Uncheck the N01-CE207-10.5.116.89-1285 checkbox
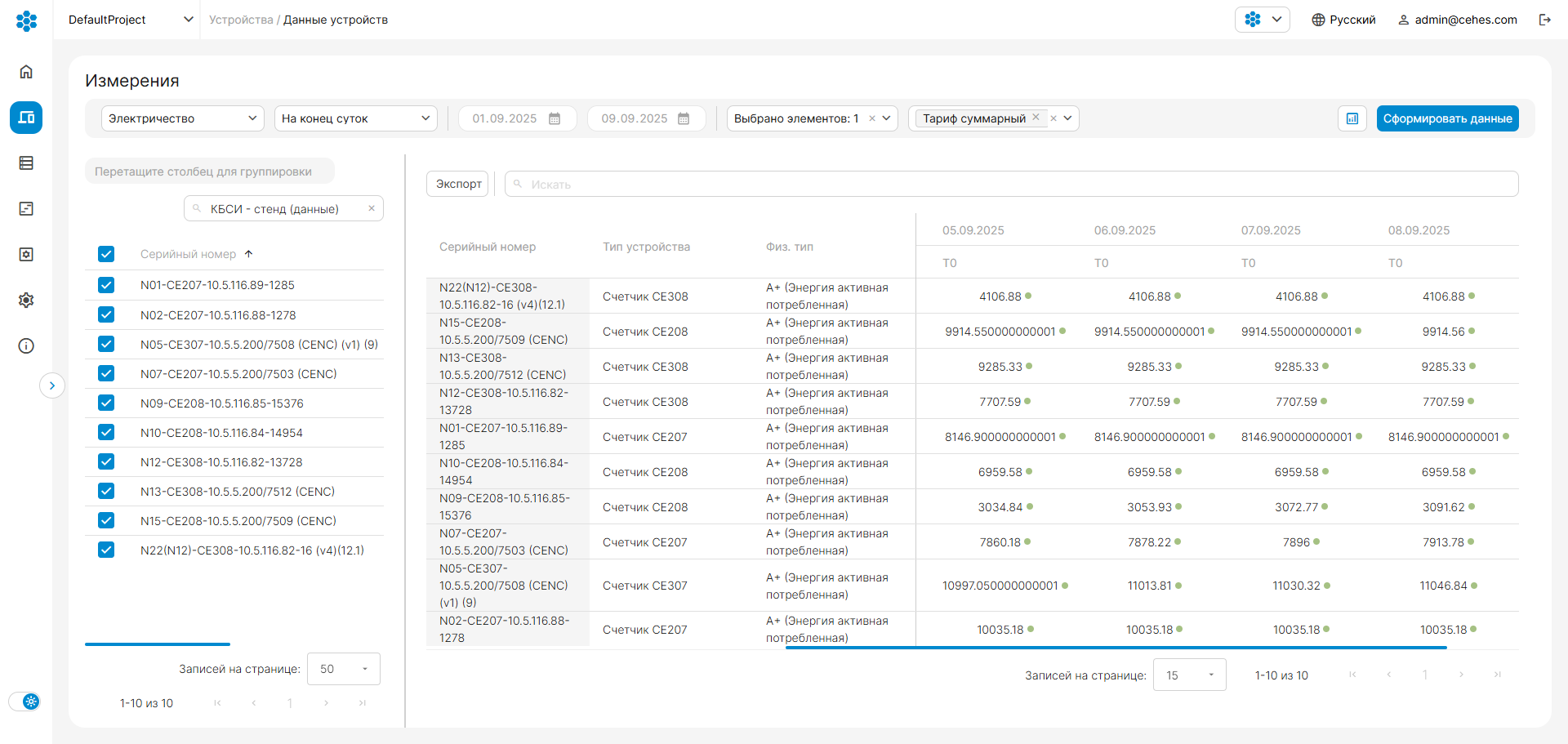The image size is (1568, 744). tap(106, 285)
